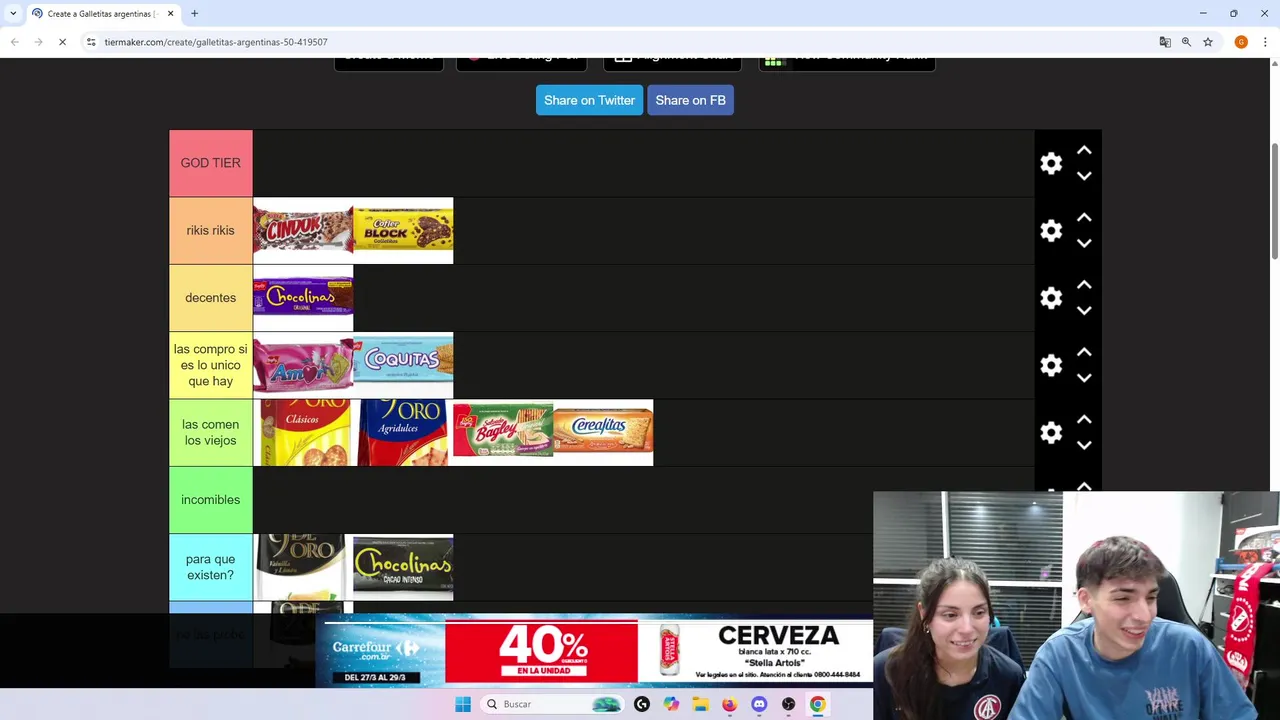Image resolution: width=1280 pixels, height=720 pixels.
Task: Open settings gear for GOD TIER row
Action: click(x=1051, y=163)
